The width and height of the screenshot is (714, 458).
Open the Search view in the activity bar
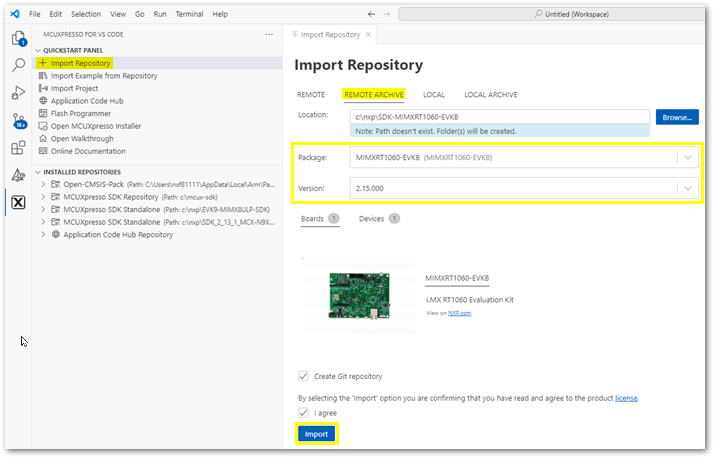click(x=19, y=65)
